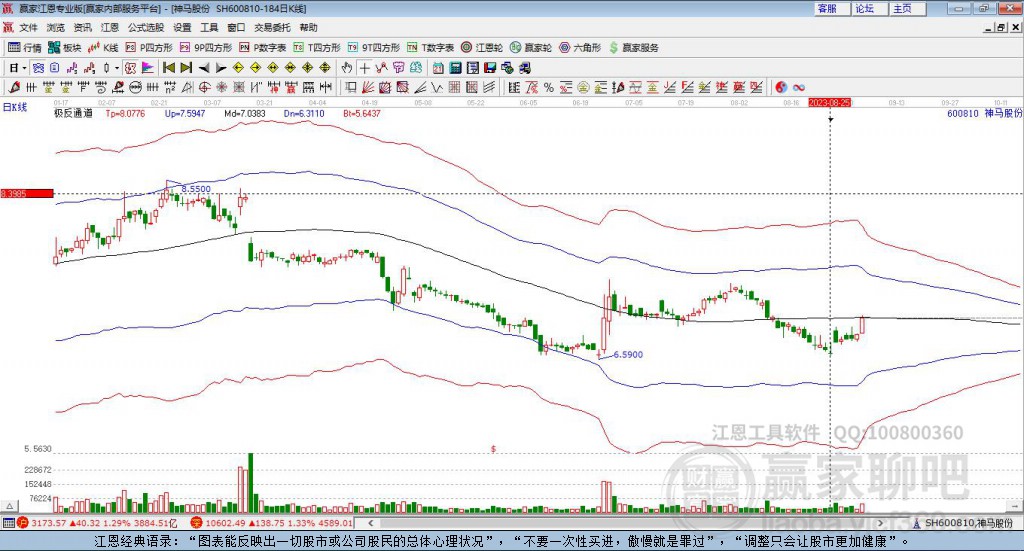Select the hand pan tool

pos(347,68)
